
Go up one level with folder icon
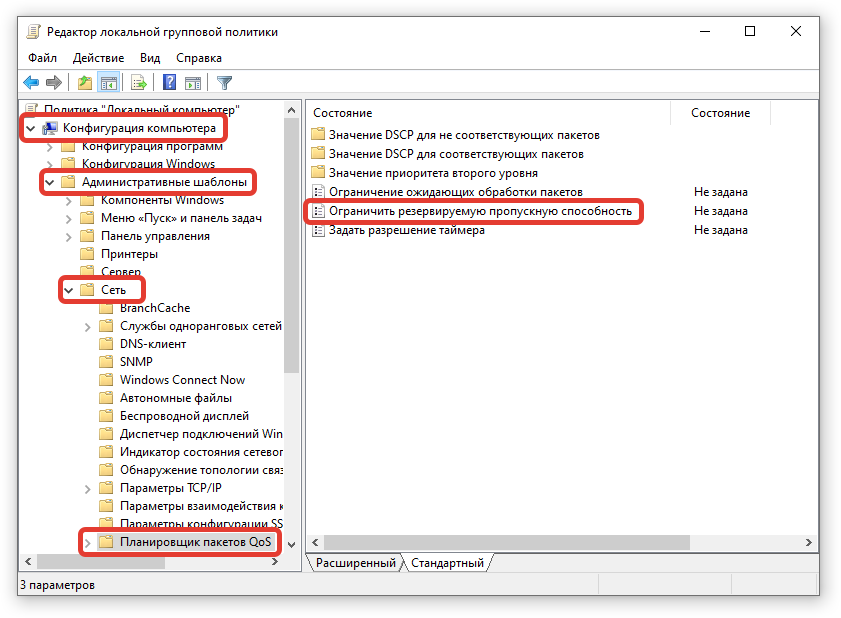85,83
